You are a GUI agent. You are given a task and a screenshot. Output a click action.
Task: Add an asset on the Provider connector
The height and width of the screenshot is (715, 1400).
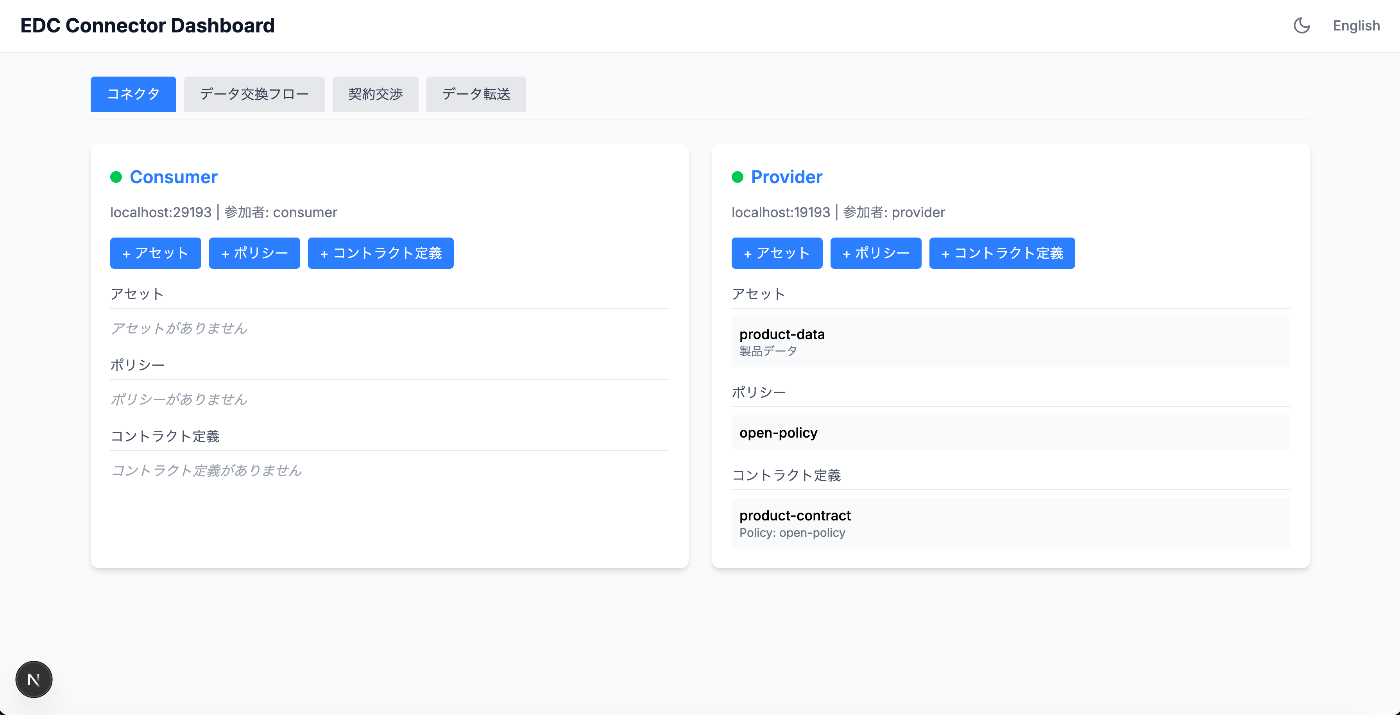[777, 253]
